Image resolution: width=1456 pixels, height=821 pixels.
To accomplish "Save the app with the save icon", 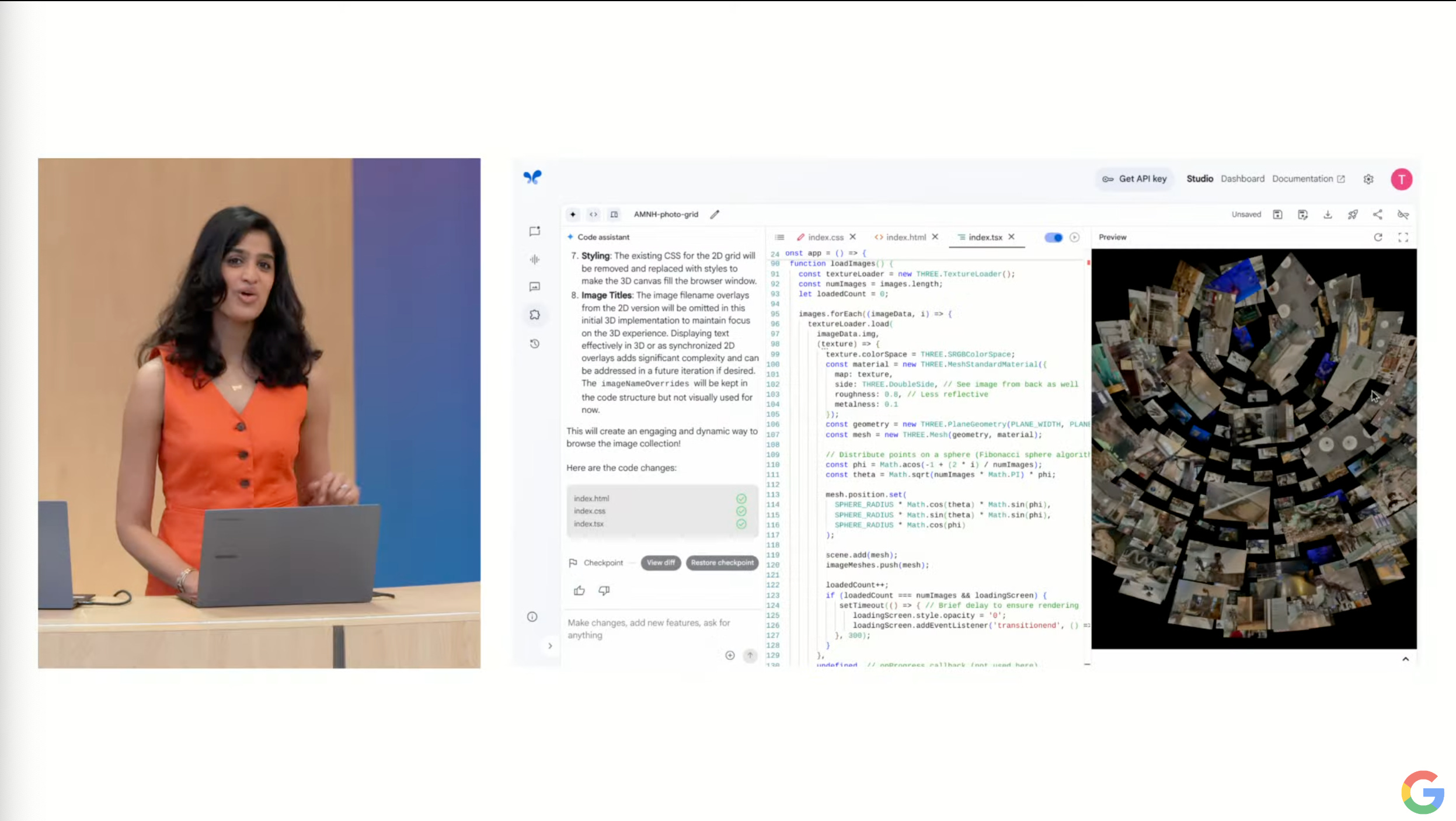I will (x=1277, y=214).
